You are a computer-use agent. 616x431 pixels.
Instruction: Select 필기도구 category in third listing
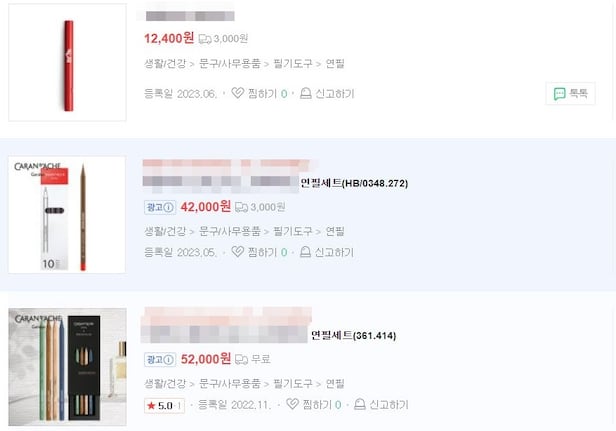click(x=293, y=383)
